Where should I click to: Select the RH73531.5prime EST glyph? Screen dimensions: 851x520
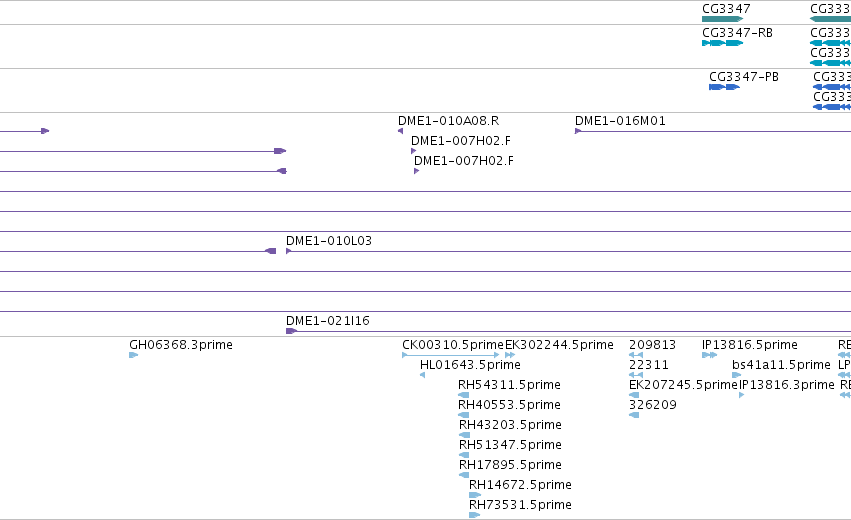click(475, 515)
